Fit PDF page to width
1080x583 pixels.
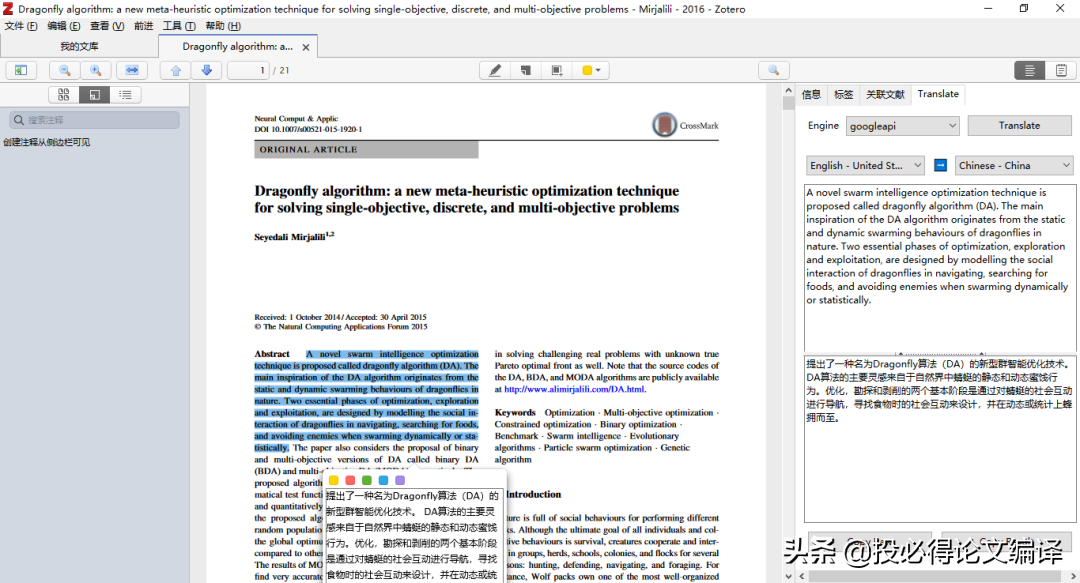(x=132, y=70)
